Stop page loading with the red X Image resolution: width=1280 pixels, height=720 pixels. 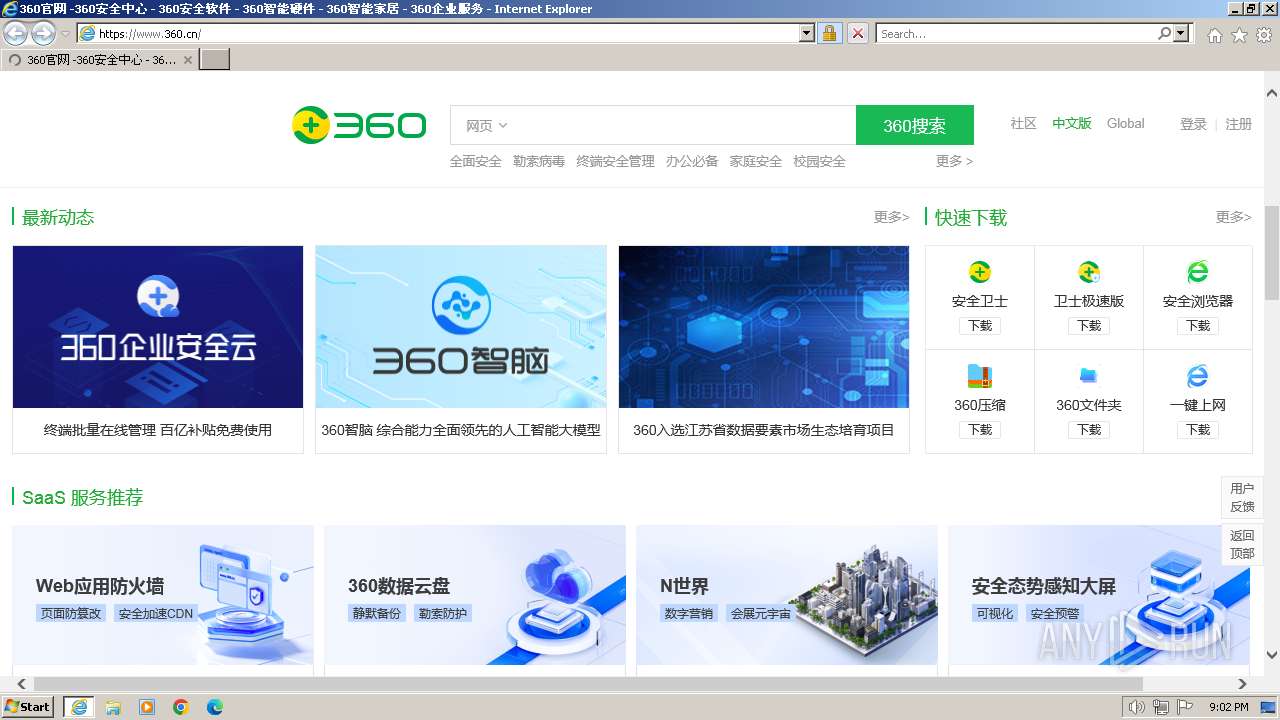(857, 33)
